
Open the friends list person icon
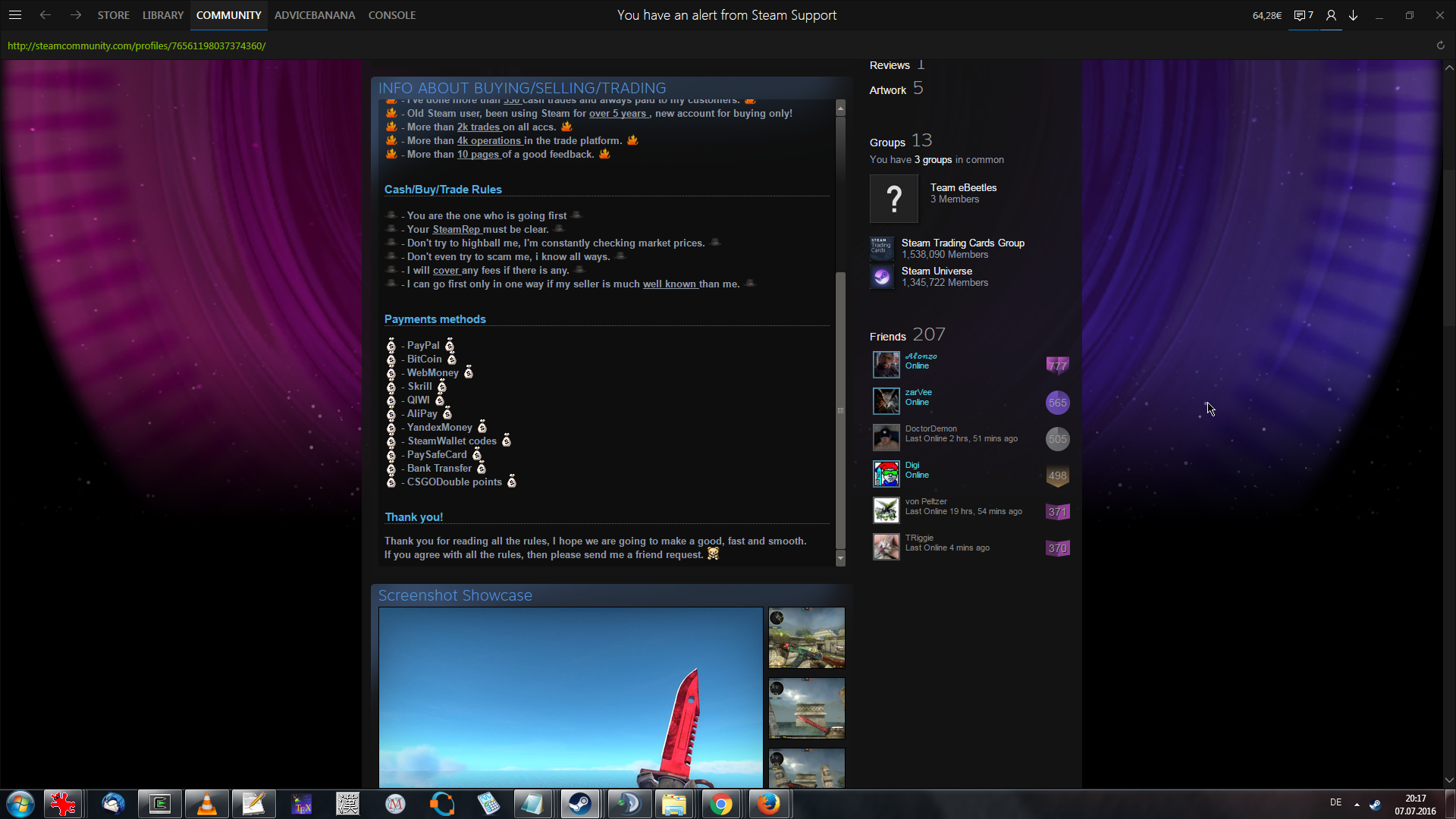click(x=1331, y=15)
